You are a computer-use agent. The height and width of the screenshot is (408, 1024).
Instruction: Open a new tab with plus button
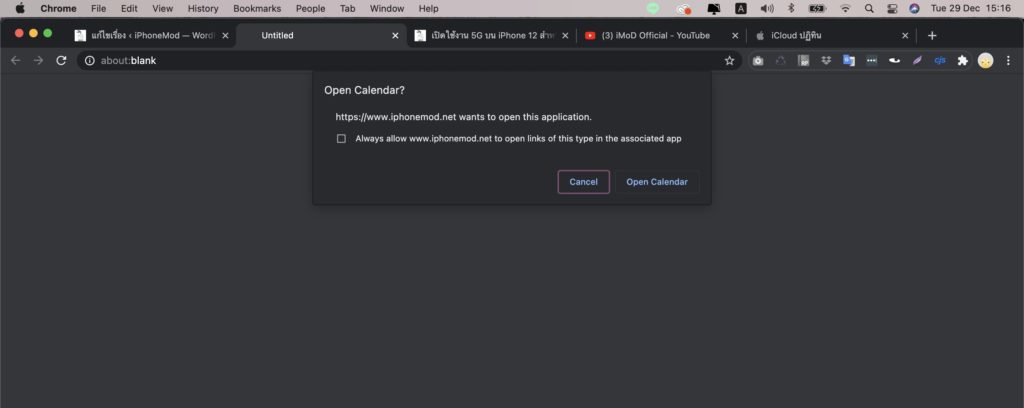click(932, 35)
